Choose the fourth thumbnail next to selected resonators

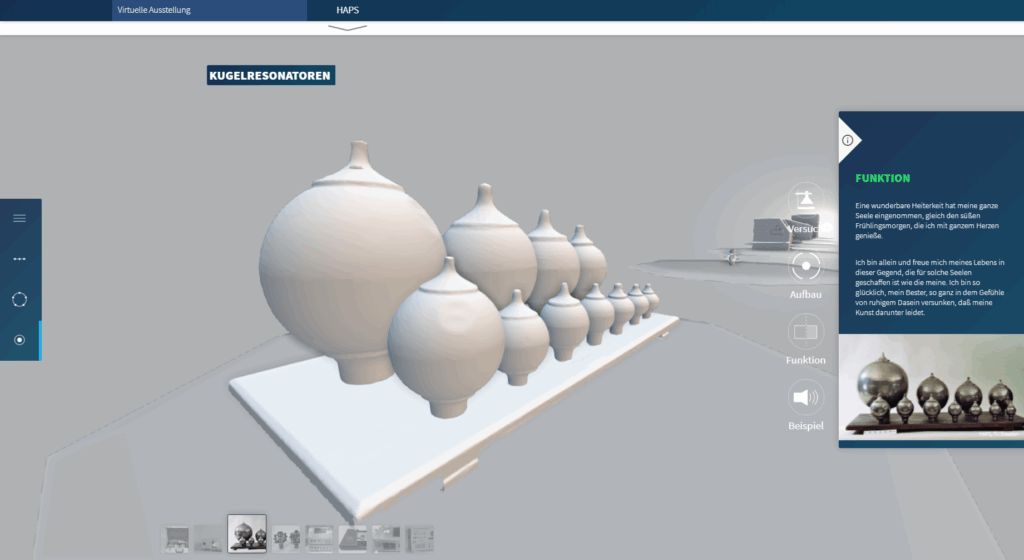click(286, 539)
